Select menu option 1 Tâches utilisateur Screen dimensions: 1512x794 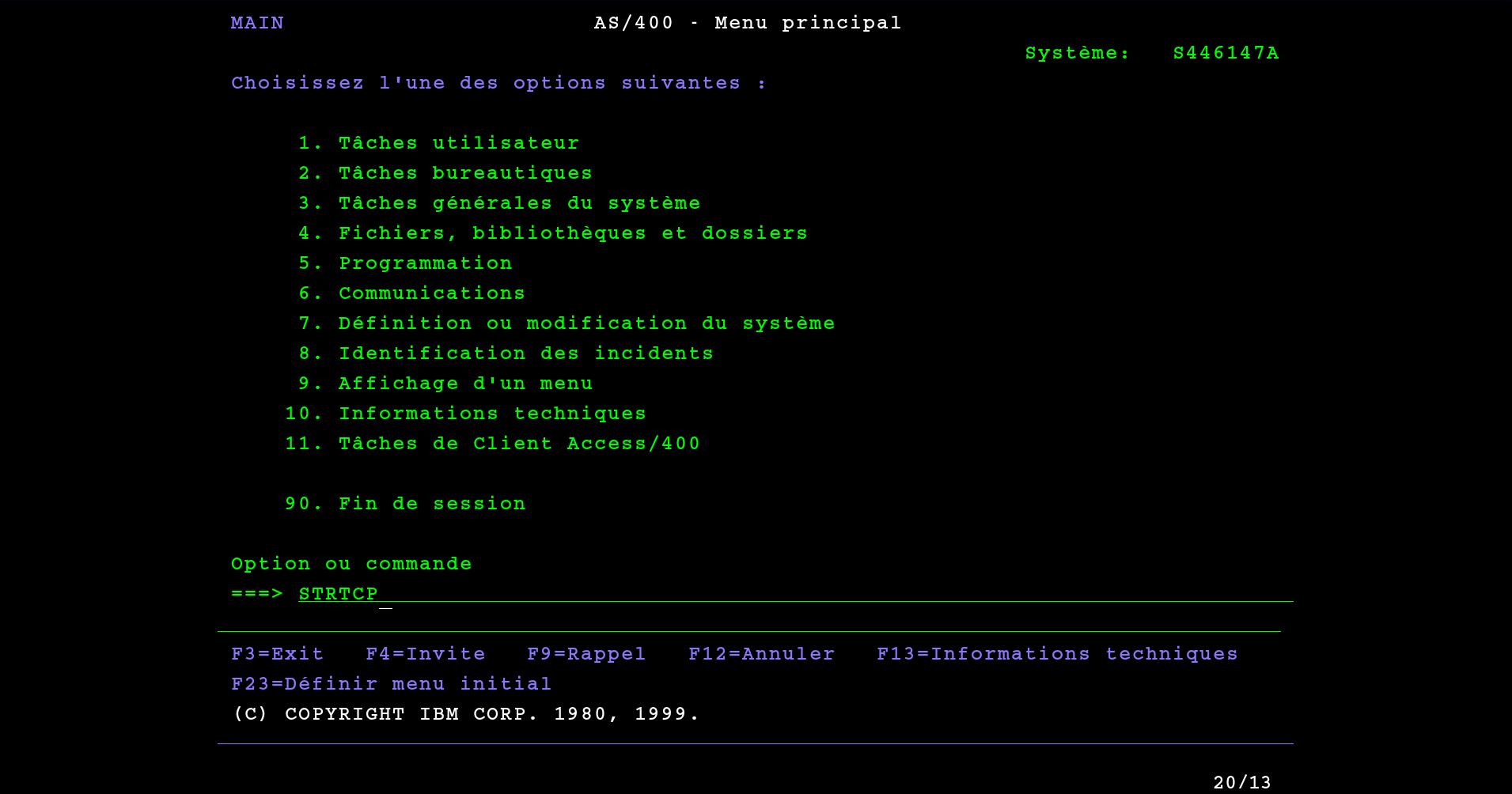pyautogui.click(x=458, y=143)
